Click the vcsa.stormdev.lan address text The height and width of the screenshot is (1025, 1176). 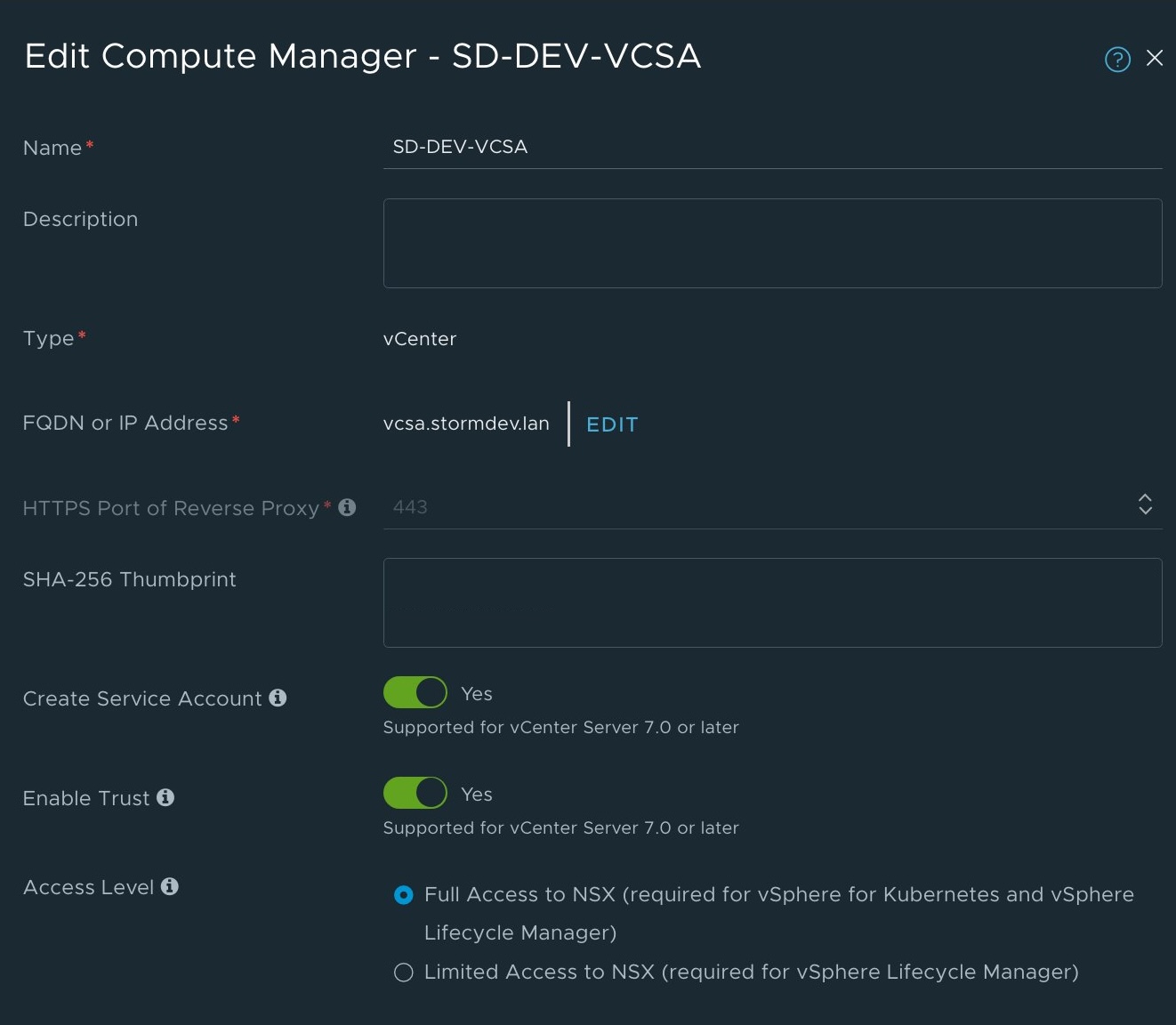(466, 424)
